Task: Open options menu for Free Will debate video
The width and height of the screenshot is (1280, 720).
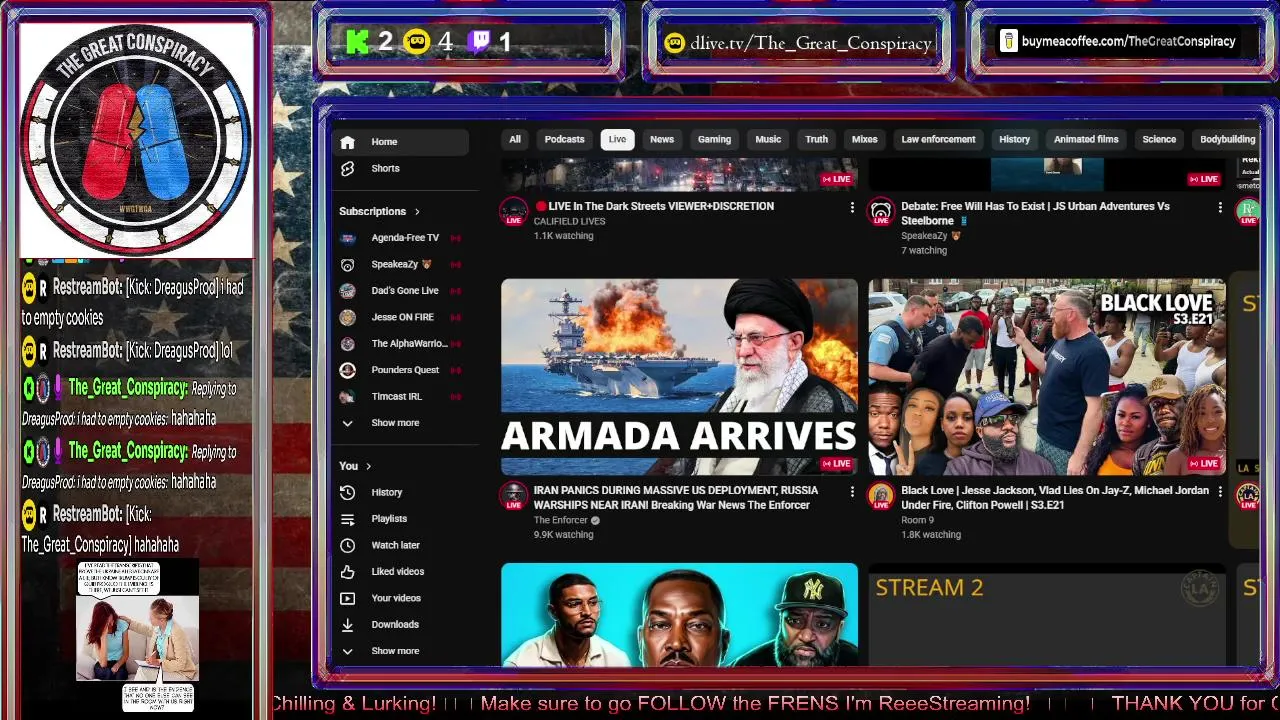Action: click(1220, 207)
